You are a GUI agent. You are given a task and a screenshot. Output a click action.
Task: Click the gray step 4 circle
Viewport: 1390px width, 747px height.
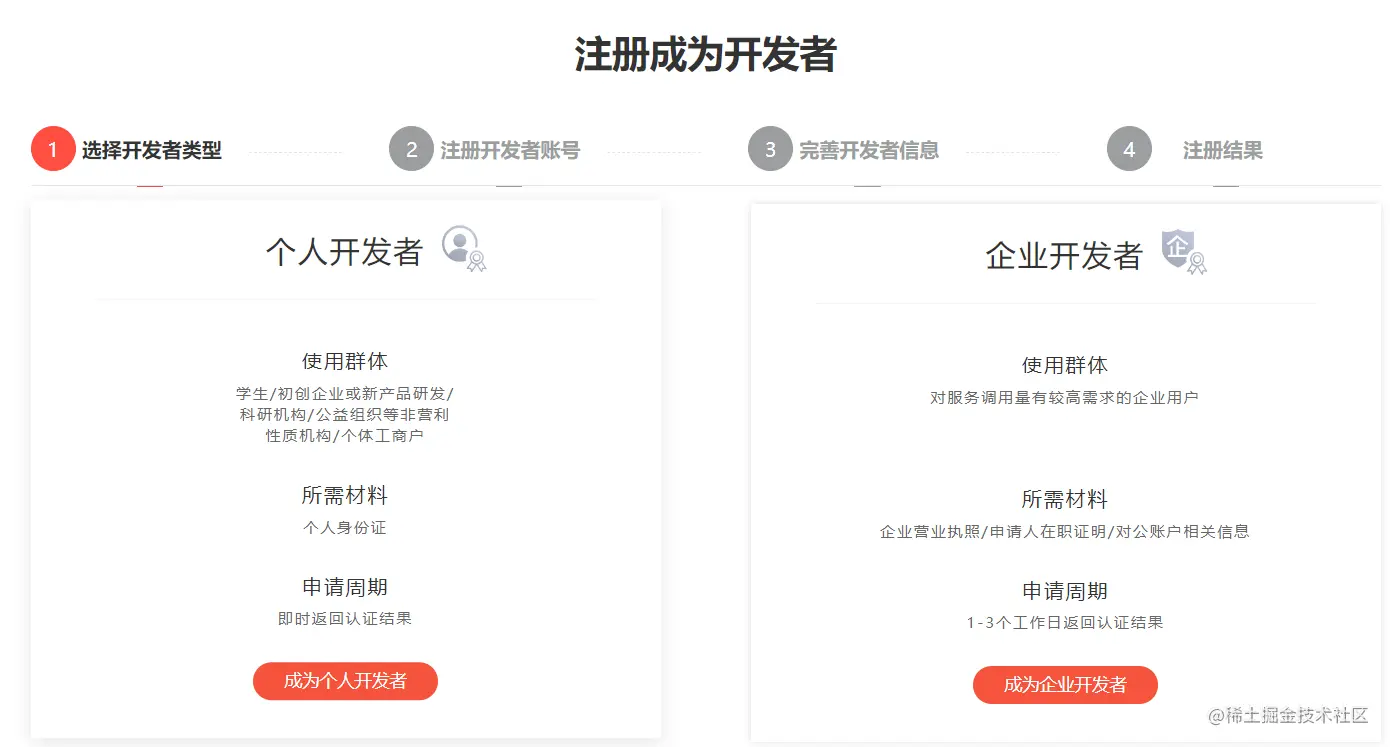coord(1129,150)
